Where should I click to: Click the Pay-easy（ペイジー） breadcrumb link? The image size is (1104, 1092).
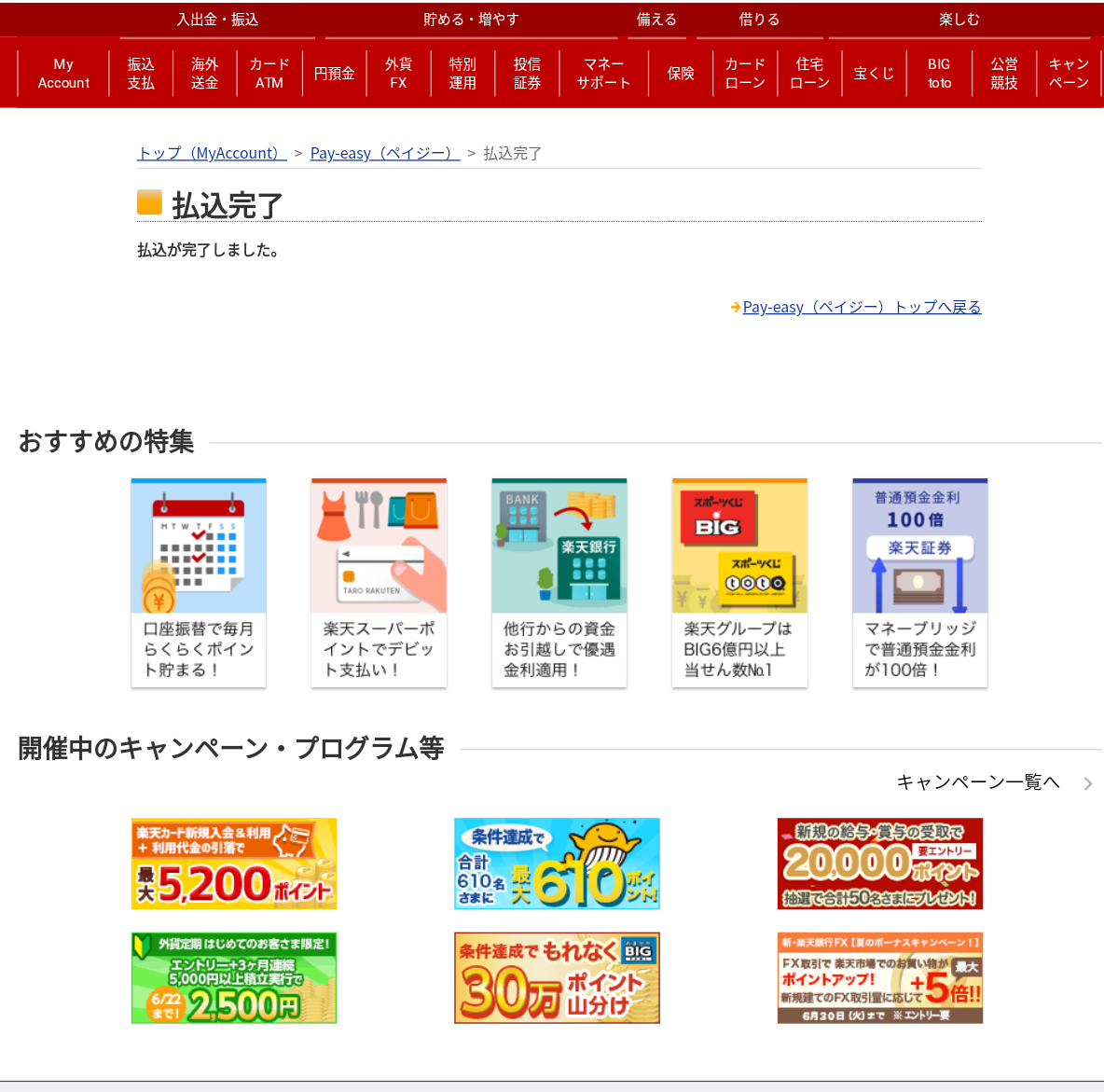tap(385, 153)
